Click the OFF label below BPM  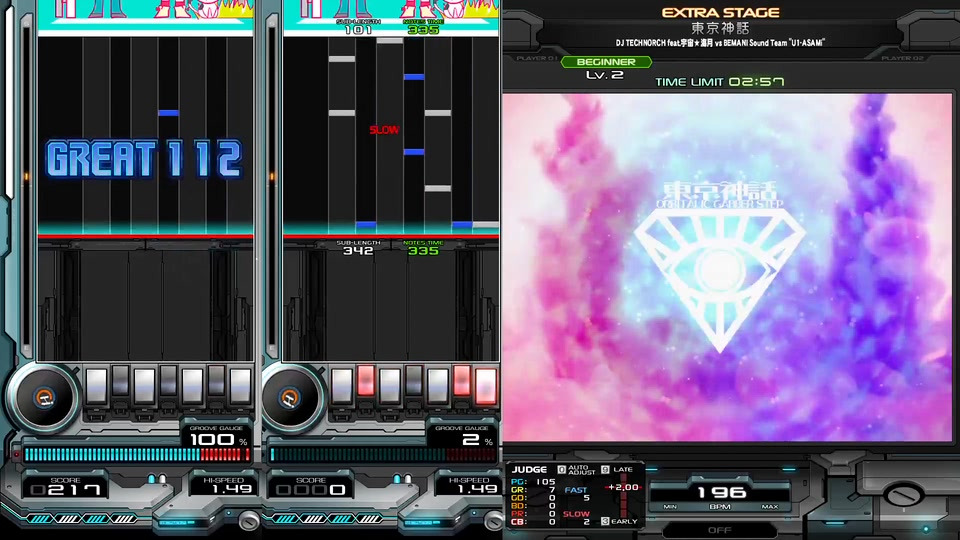coord(719,530)
